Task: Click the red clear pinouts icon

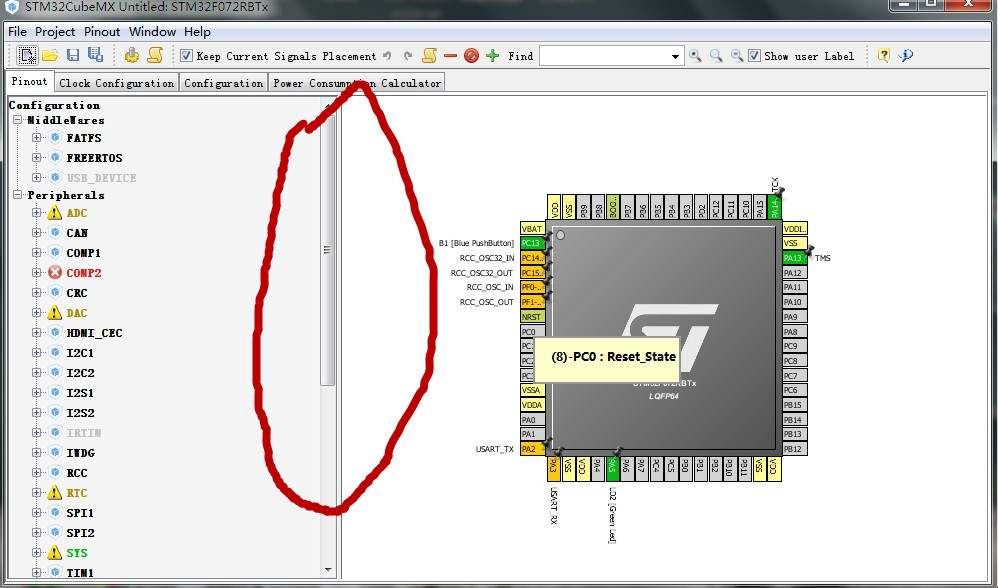Action: point(471,56)
